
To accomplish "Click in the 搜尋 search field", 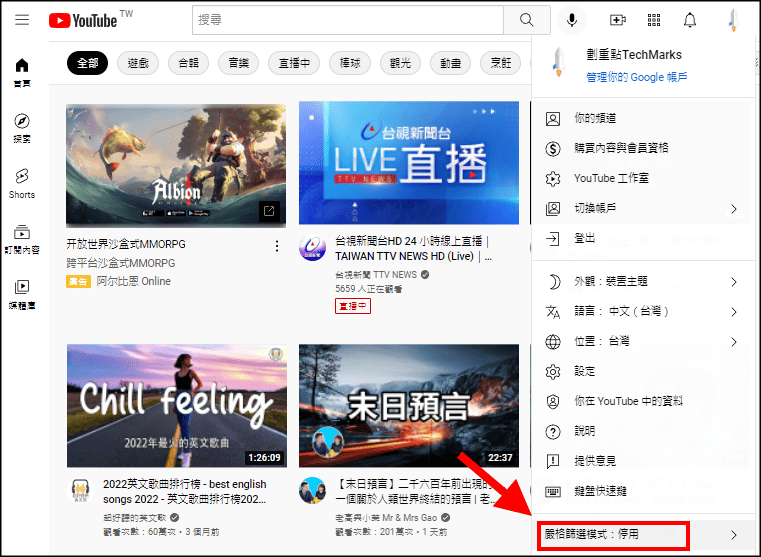I will pyautogui.click(x=347, y=20).
